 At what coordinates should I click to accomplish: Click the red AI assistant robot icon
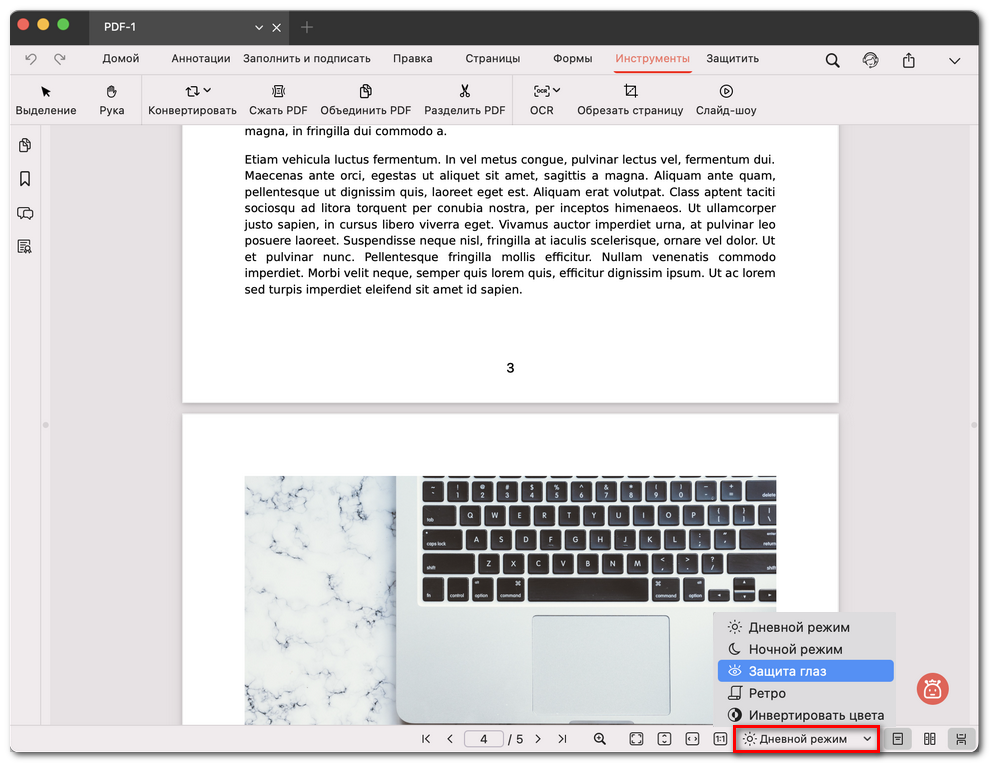tap(932, 688)
